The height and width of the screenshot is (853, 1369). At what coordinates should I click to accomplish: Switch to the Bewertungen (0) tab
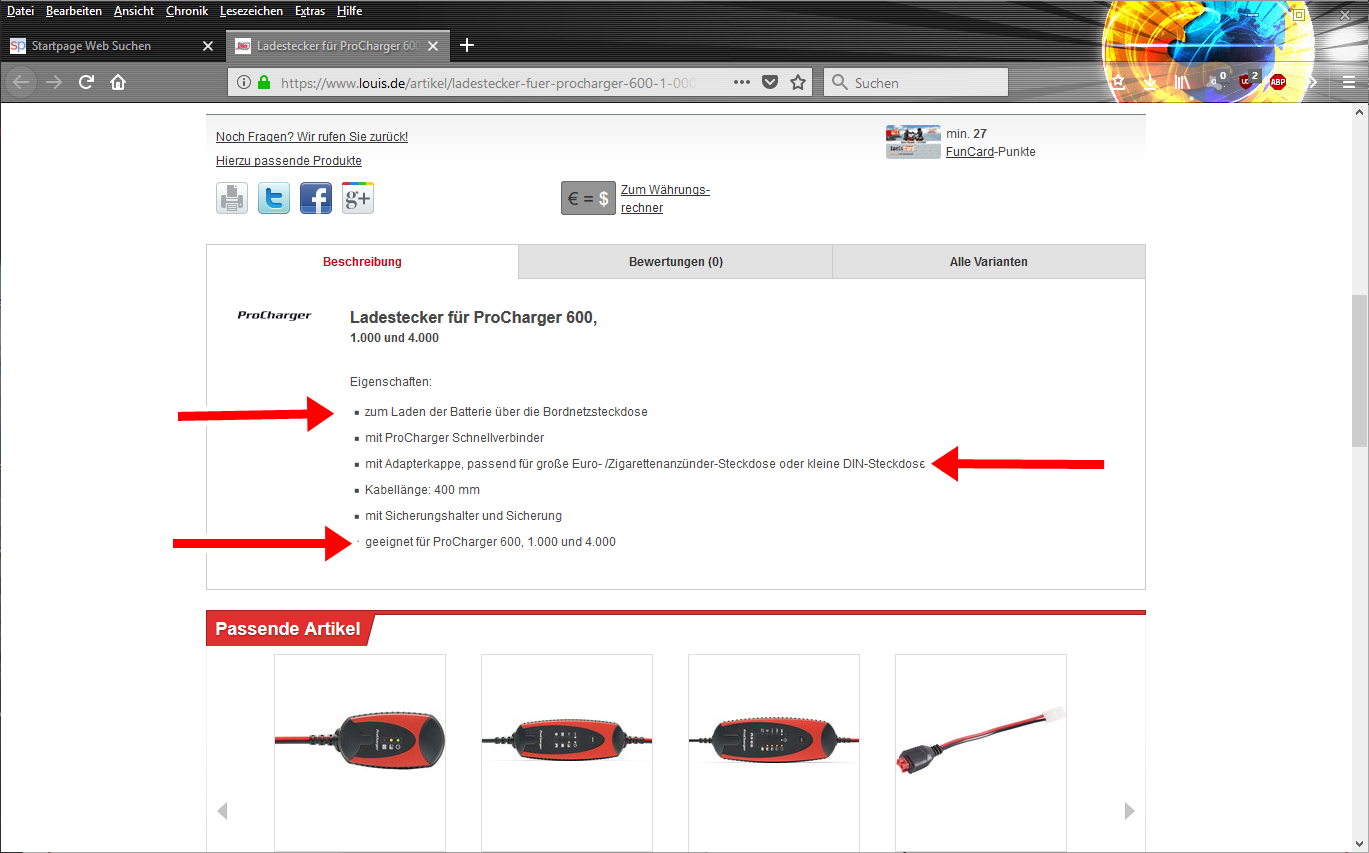676,262
